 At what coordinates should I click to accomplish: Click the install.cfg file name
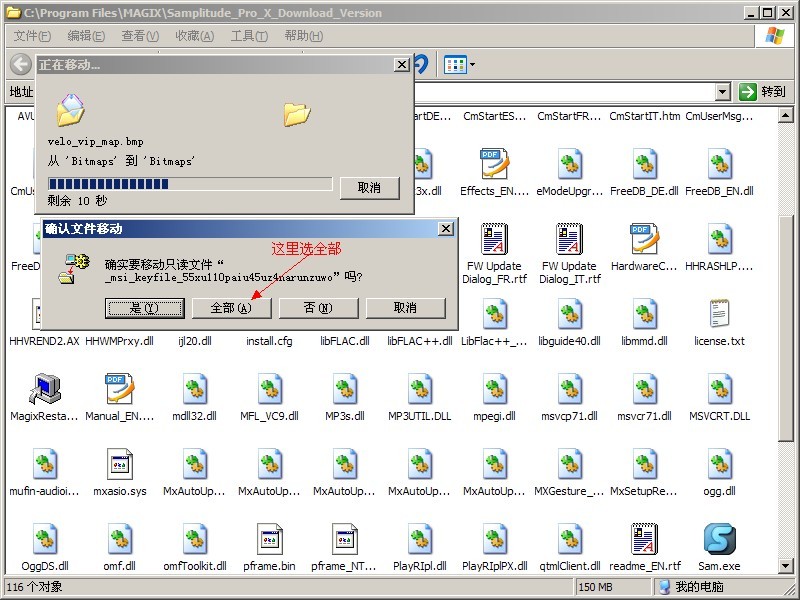click(269, 341)
